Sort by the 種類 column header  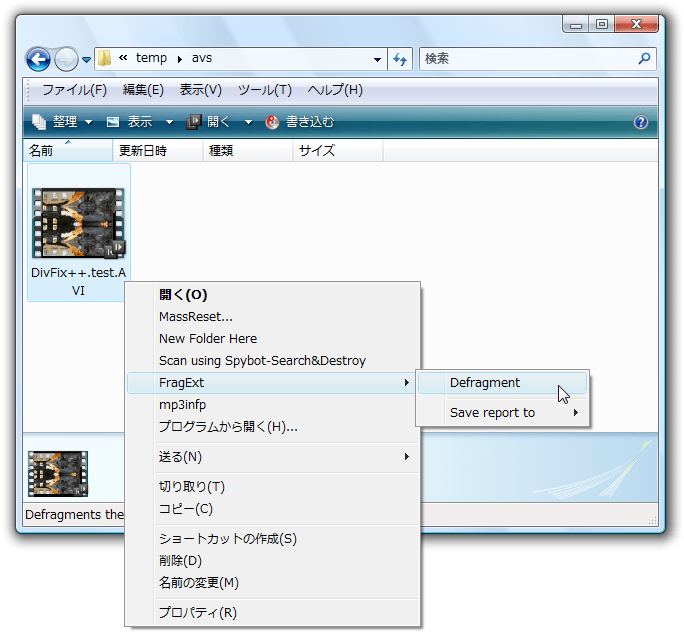(248, 150)
